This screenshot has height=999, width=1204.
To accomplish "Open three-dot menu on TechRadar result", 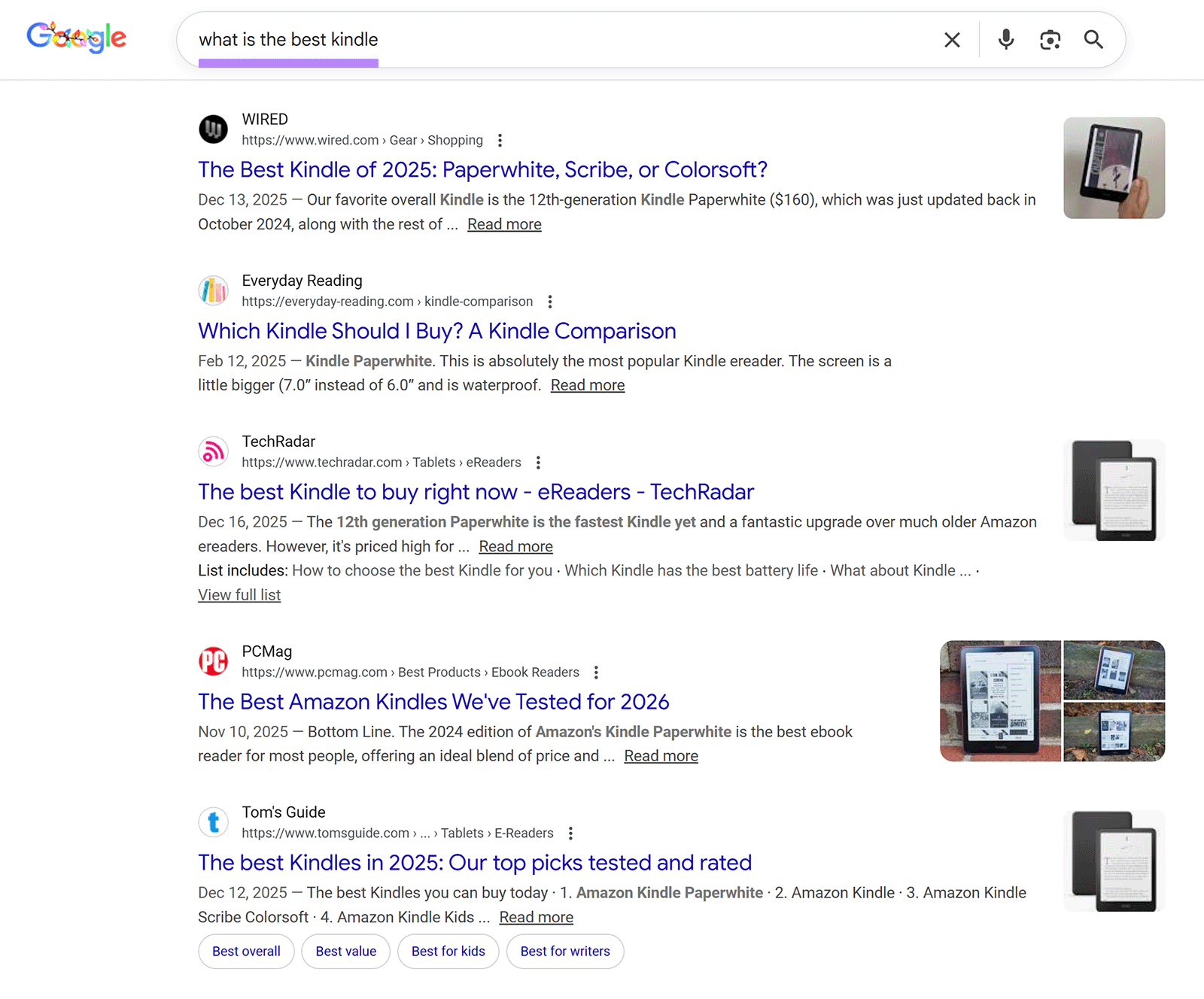I will [x=537, y=462].
